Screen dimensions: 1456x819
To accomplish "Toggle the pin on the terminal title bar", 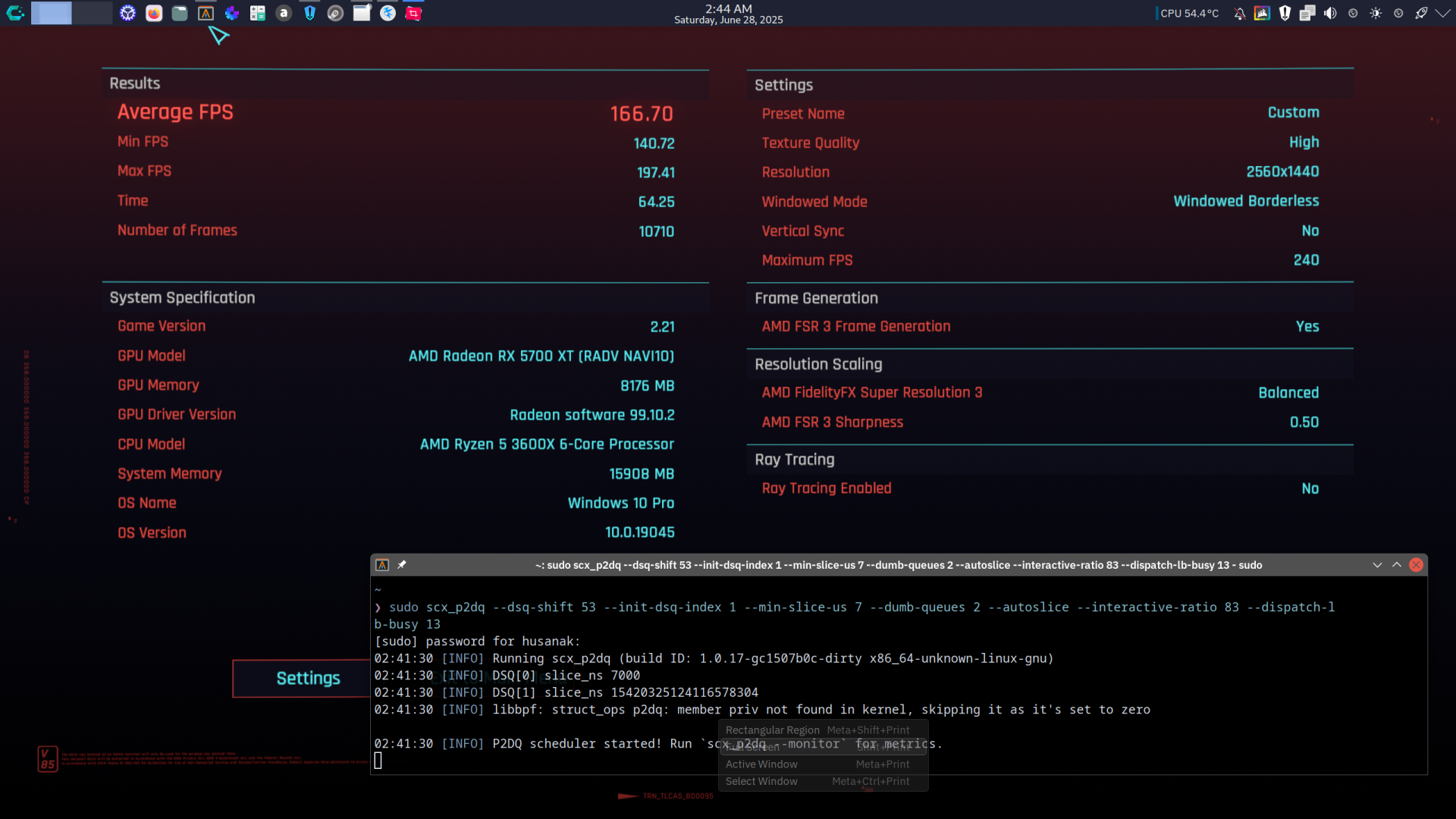I will click(402, 564).
